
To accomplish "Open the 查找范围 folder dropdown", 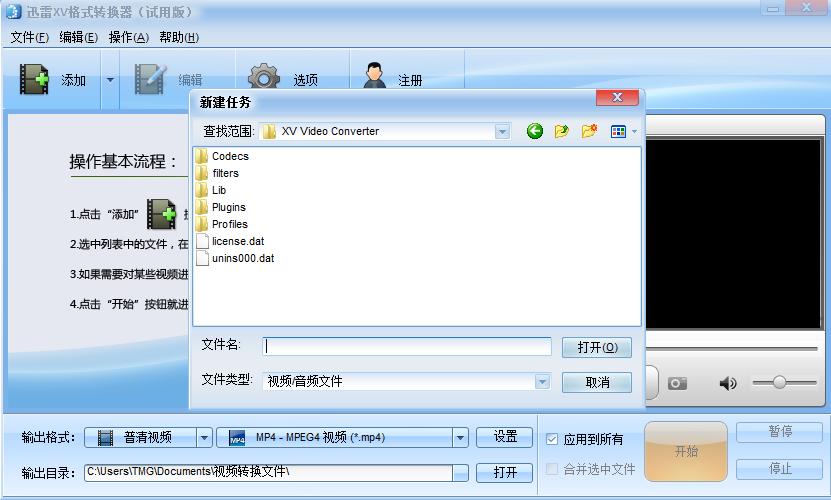I will [502, 131].
